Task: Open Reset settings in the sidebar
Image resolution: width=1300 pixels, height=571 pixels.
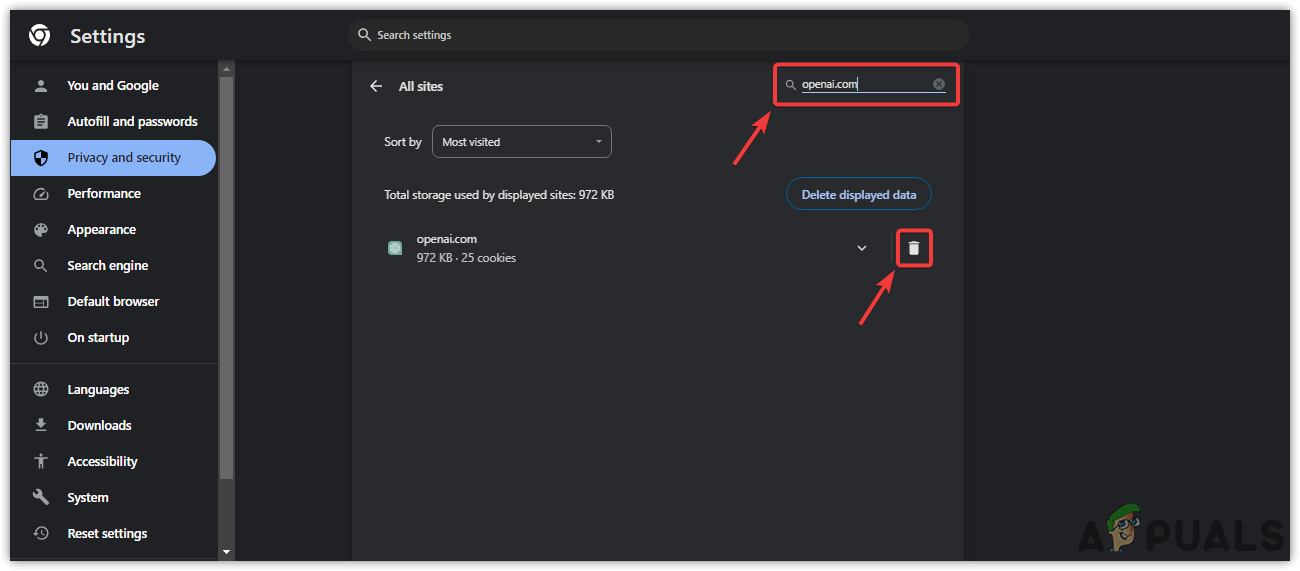Action: click(107, 534)
